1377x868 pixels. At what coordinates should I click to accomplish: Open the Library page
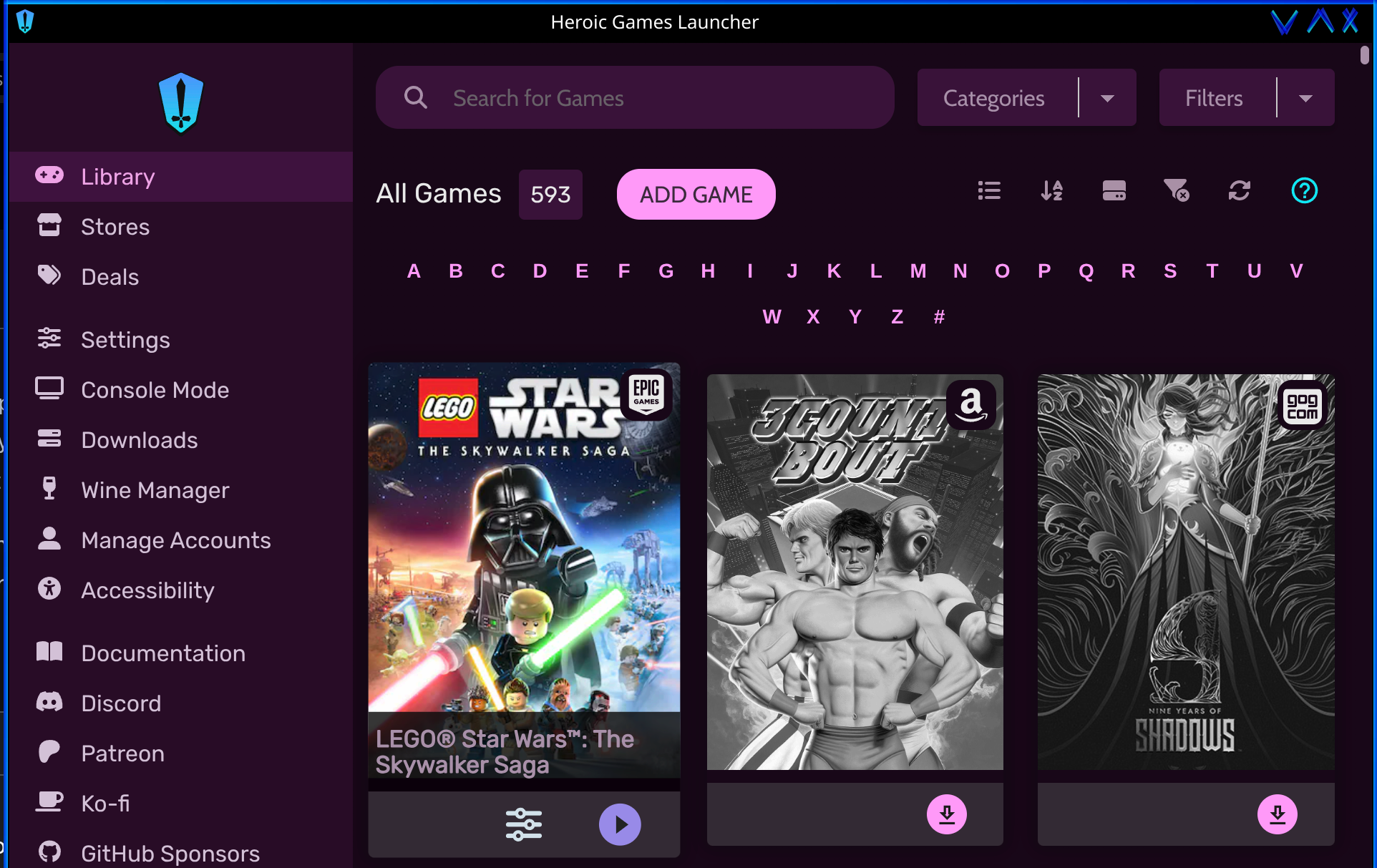[x=181, y=177]
